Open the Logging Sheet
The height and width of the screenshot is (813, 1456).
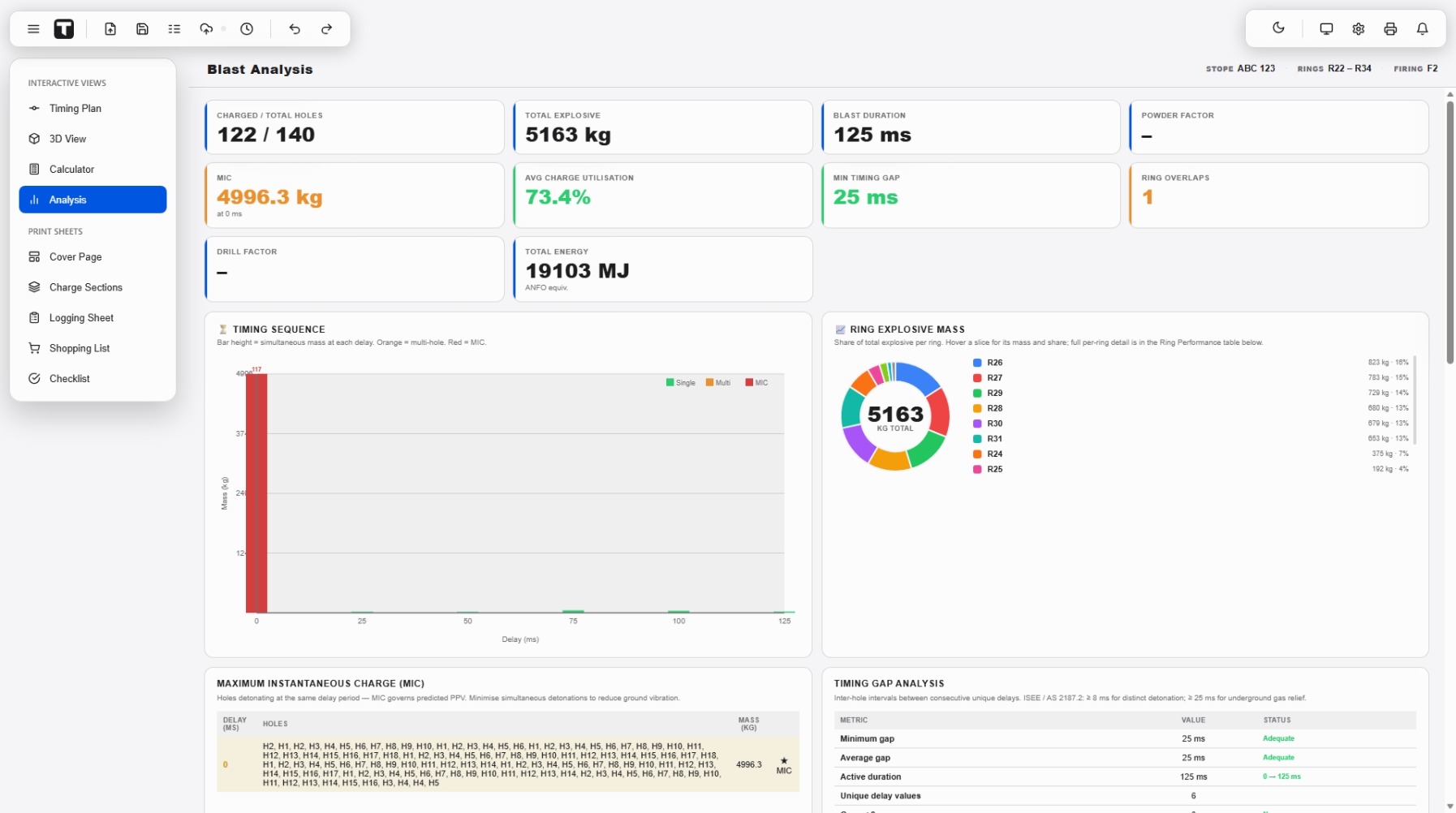[x=93, y=318]
